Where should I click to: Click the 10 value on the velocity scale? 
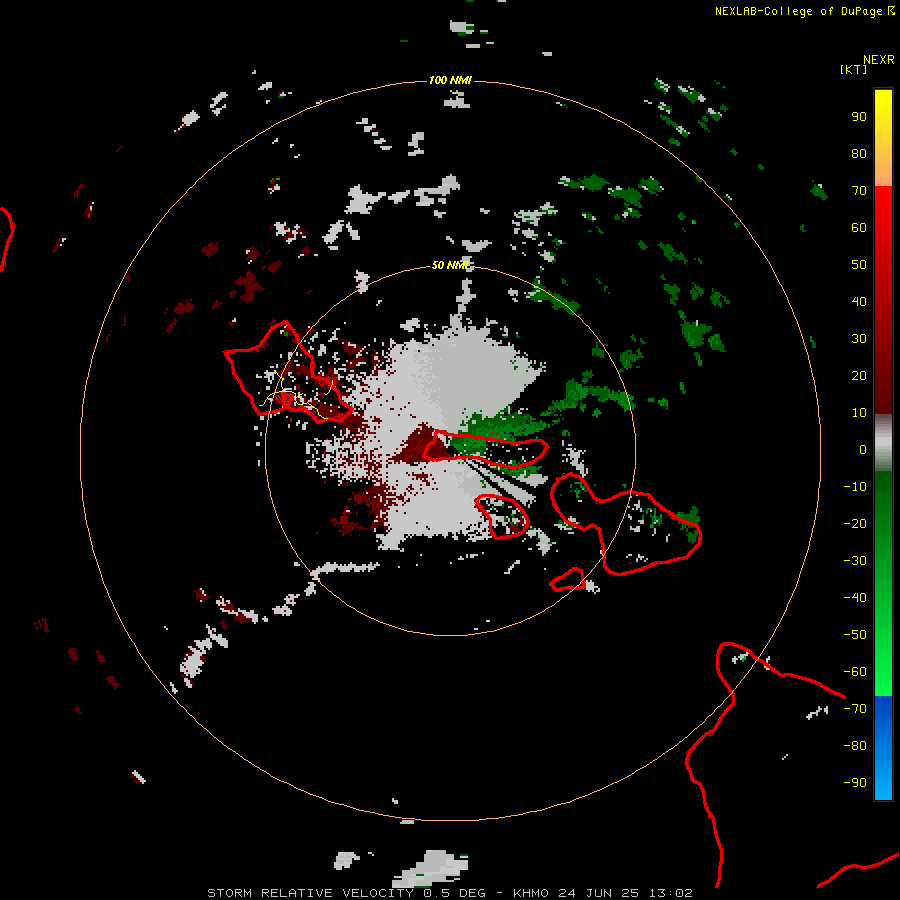(859, 413)
